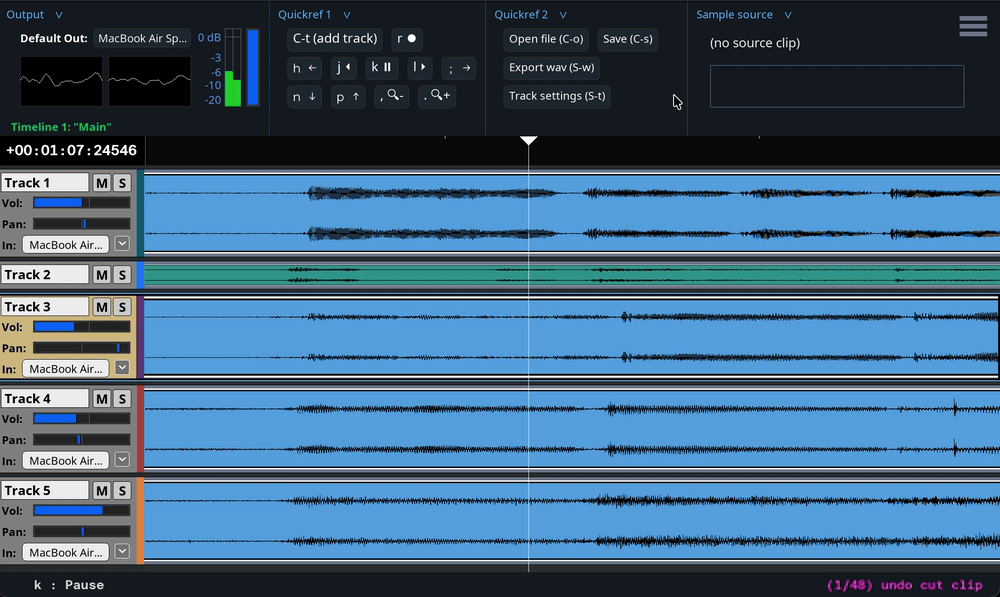Image resolution: width=1000 pixels, height=597 pixels.
Task: Expand the Track 4 input dropdown arrow
Action: (122, 460)
